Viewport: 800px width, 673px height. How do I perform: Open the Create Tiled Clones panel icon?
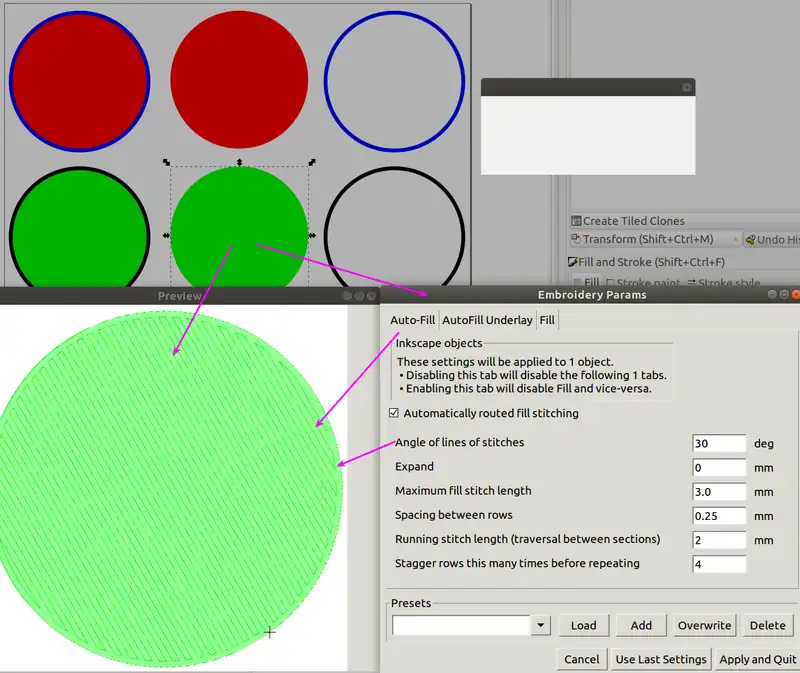(x=576, y=221)
